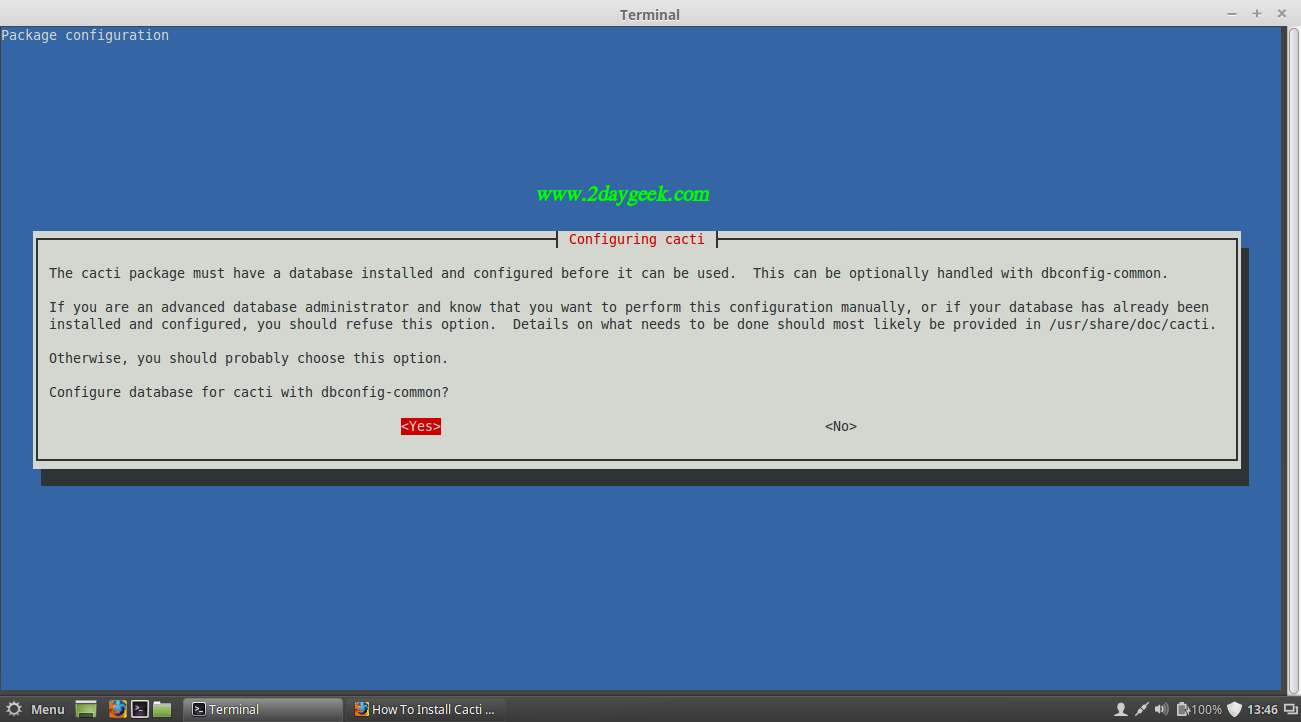
Task: Close the Terminal window
Action: (1281, 14)
